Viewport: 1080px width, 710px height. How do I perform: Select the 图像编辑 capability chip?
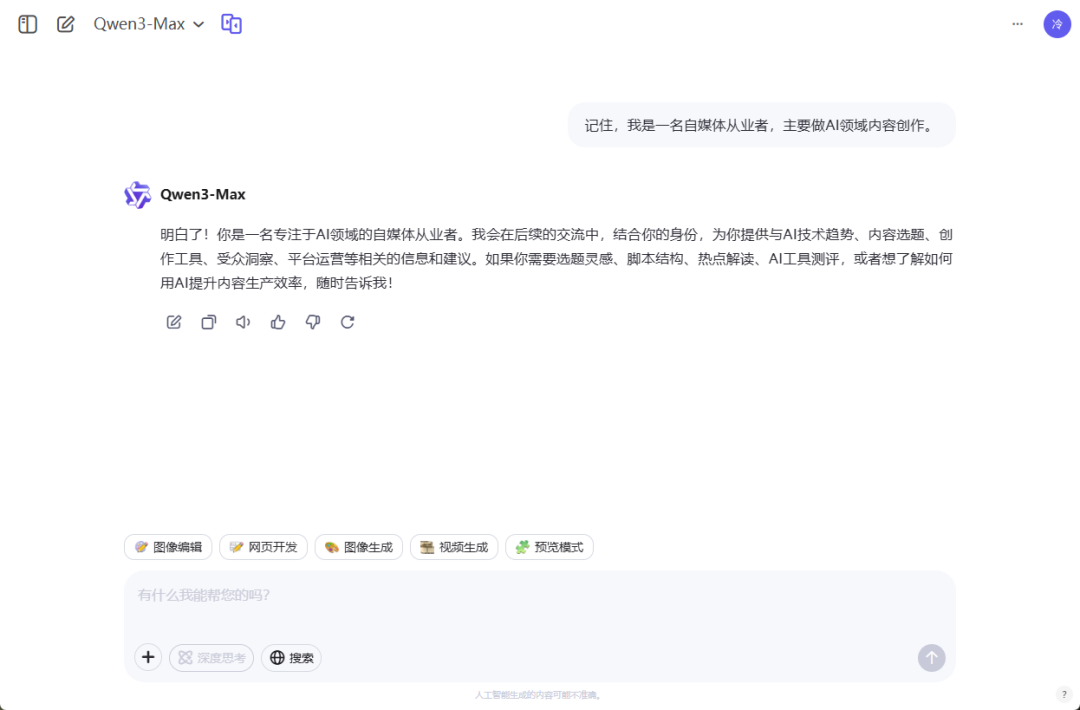[x=167, y=547]
